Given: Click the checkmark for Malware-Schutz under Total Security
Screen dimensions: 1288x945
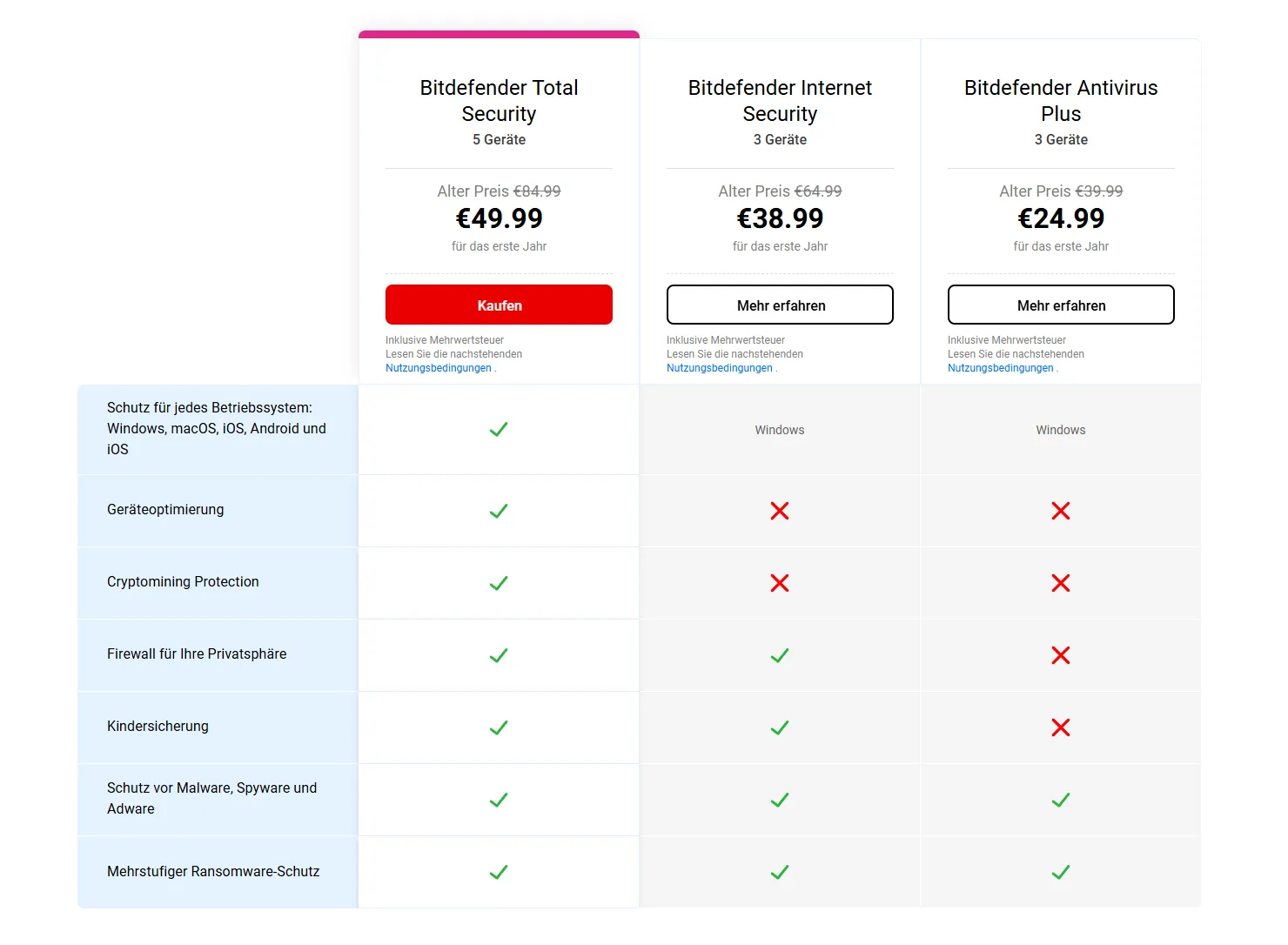Looking at the screenshot, I should pyautogui.click(x=499, y=800).
